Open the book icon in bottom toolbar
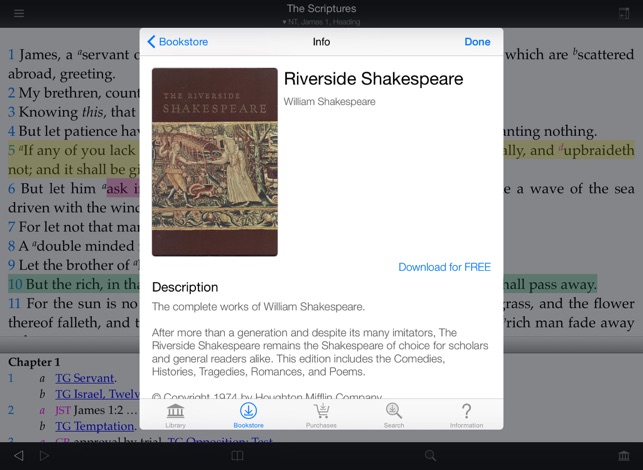 [237, 456]
